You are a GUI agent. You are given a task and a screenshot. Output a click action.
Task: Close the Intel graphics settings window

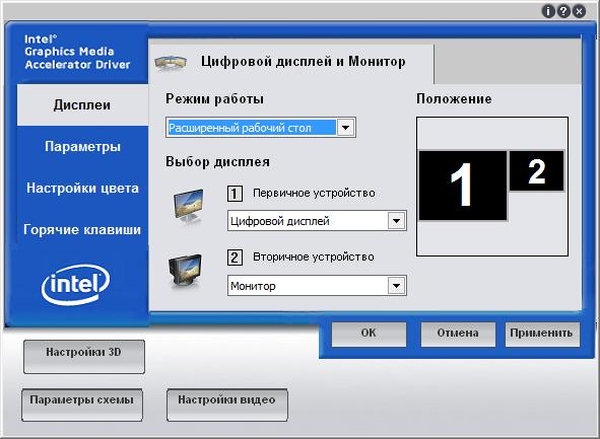579,11
